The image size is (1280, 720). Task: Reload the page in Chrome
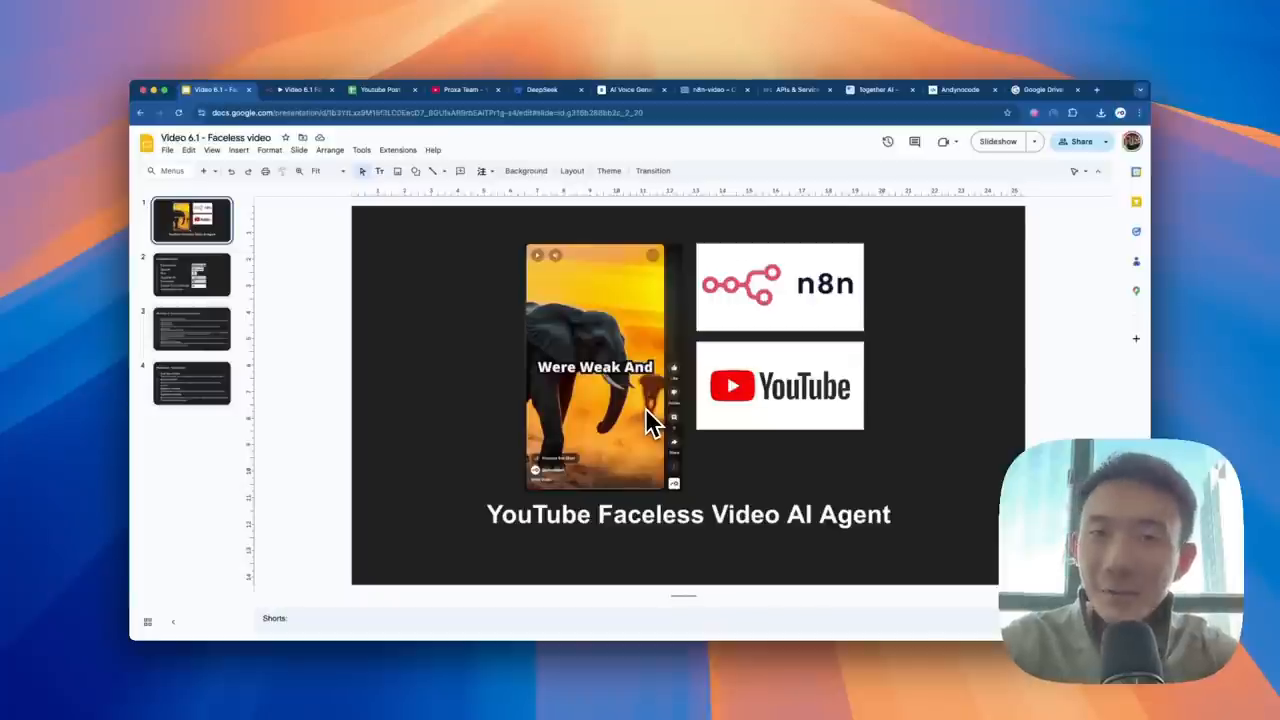[178, 113]
